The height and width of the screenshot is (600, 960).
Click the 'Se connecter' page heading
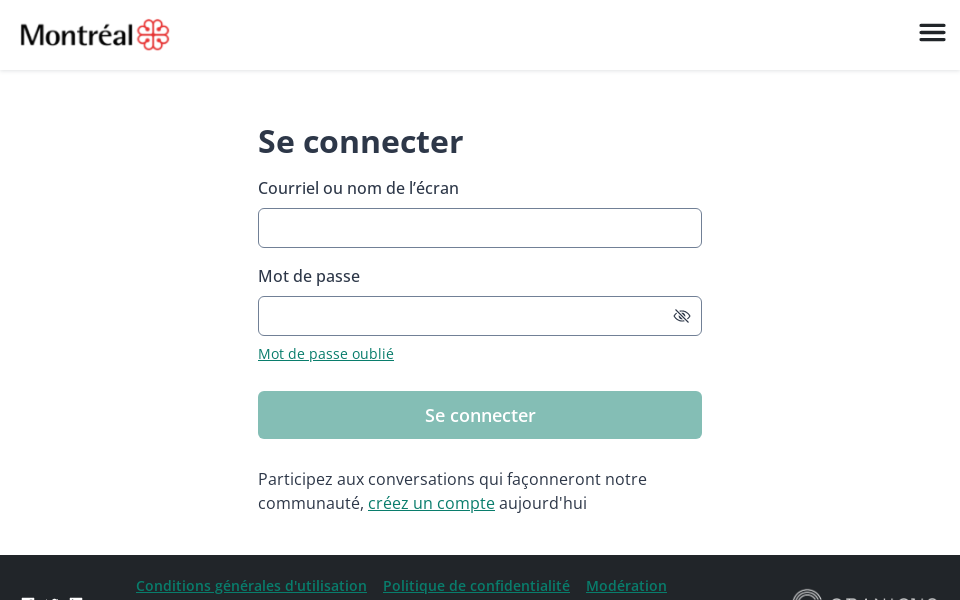point(360,141)
